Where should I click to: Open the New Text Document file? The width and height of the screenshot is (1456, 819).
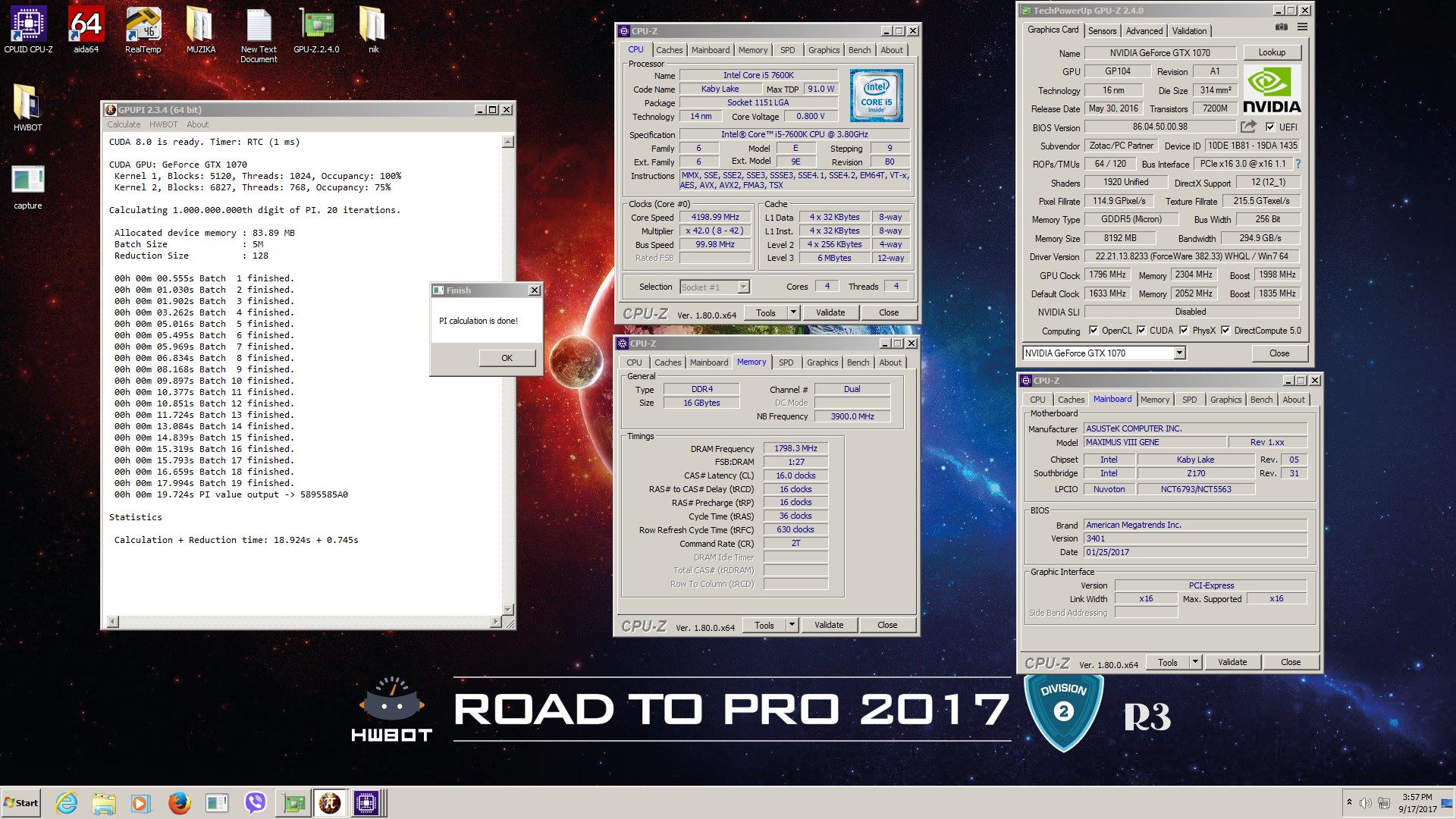point(259,36)
